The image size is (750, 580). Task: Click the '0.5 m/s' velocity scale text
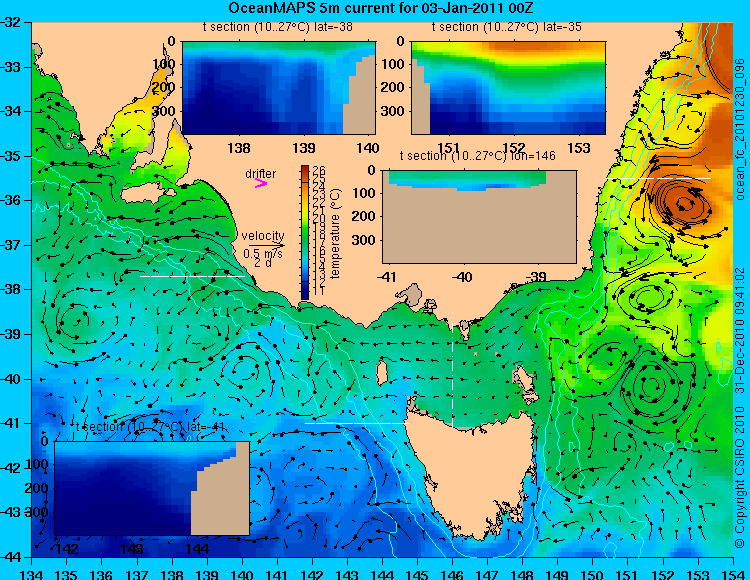click(263, 253)
